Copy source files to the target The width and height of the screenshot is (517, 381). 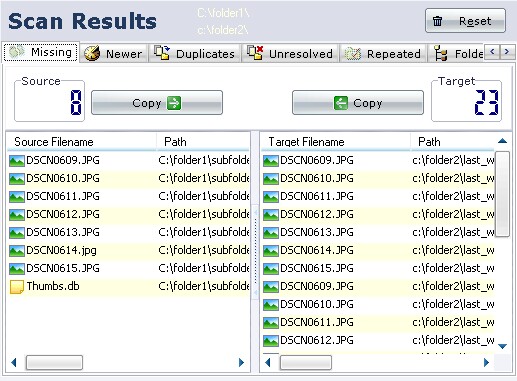157,103
